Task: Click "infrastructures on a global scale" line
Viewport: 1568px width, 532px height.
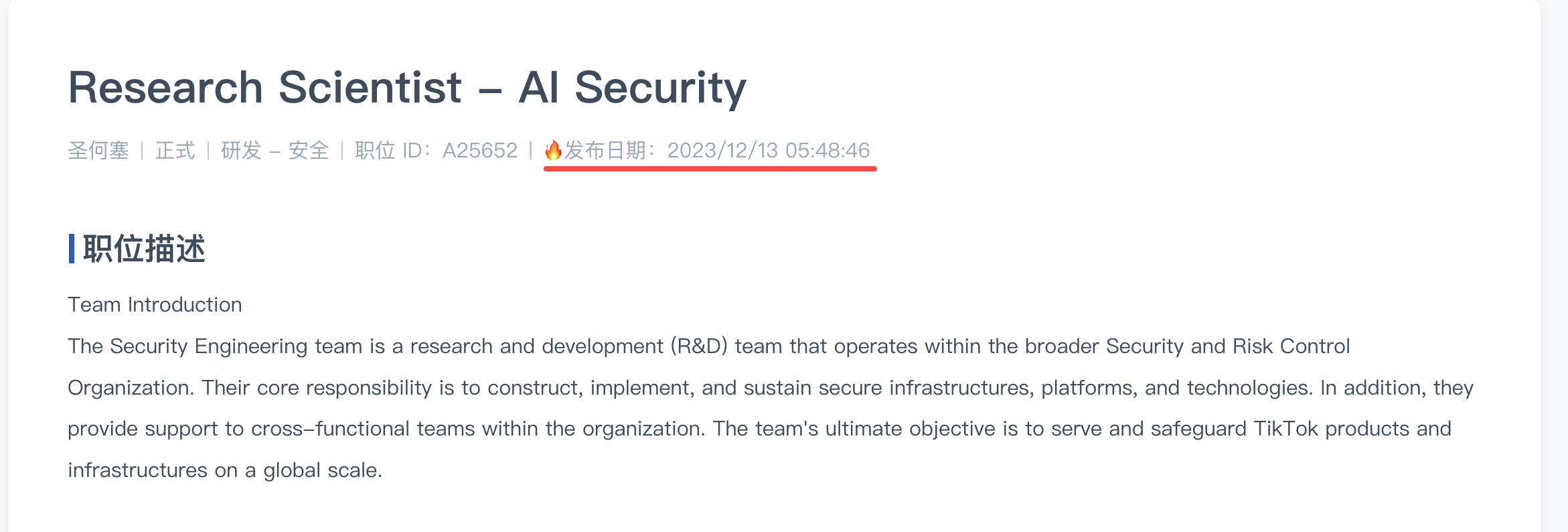Action: (x=225, y=470)
